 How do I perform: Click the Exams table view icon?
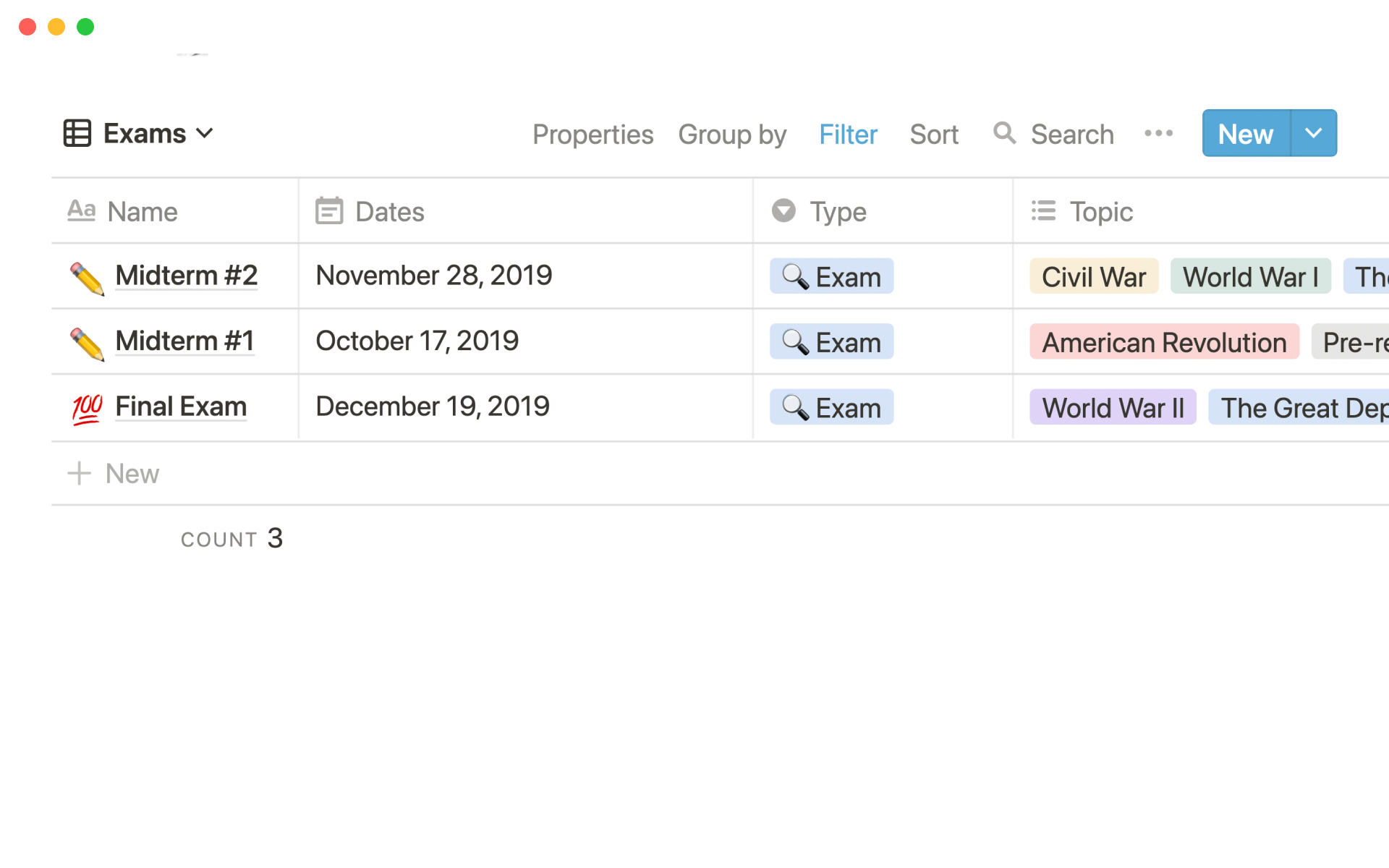coord(77,134)
